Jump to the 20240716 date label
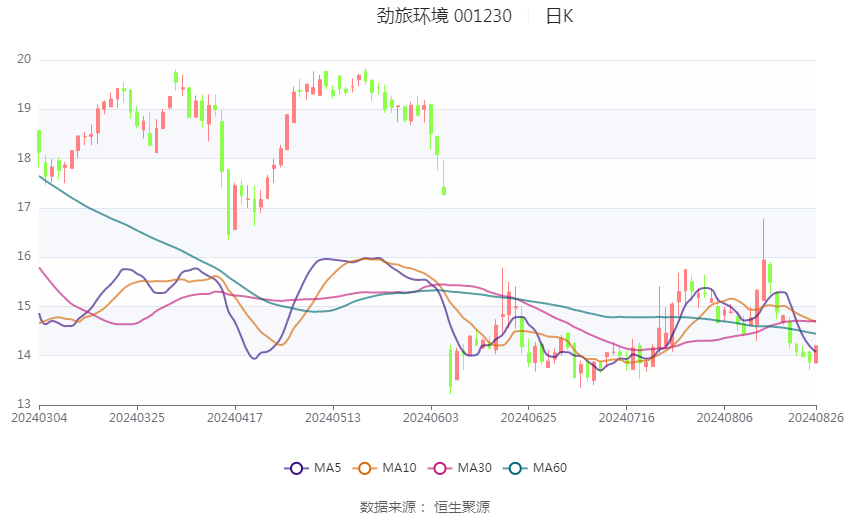Screen dimensions: 850x517 (626, 417)
